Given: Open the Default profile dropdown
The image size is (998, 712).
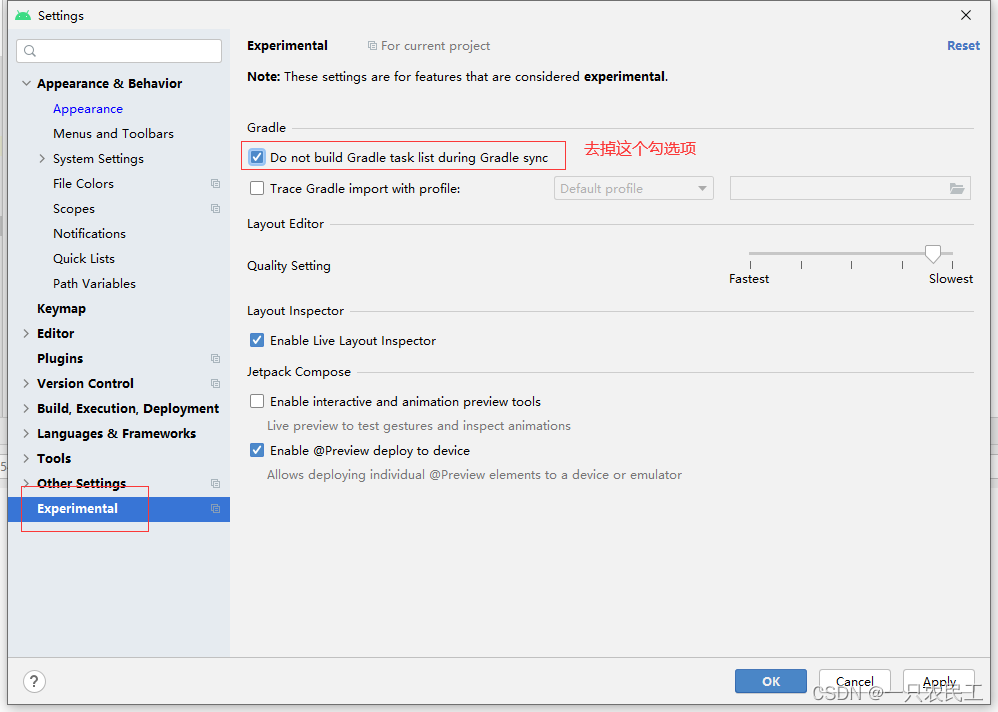Looking at the screenshot, I should (x=633, y=189).
